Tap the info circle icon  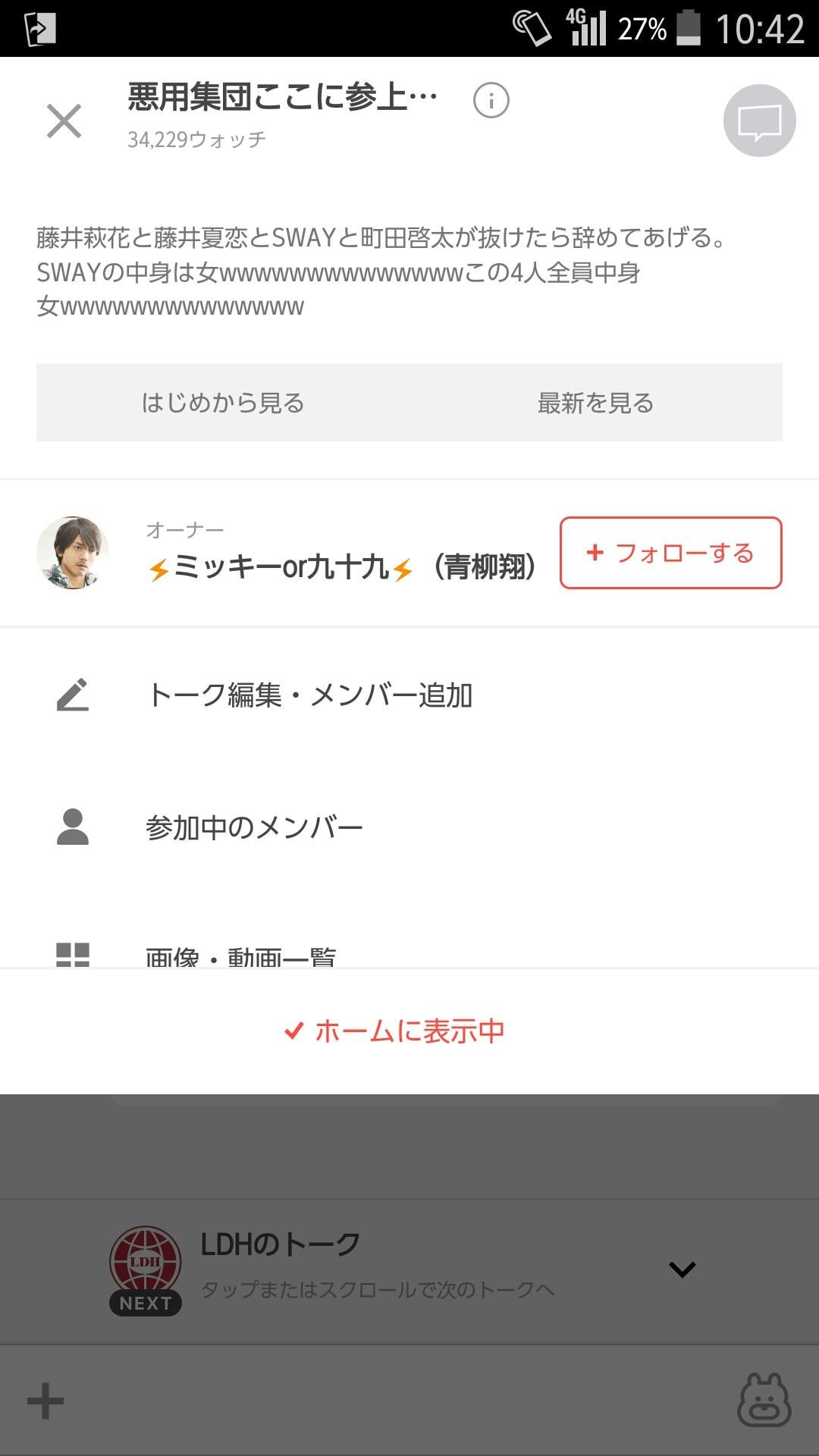(x=491, y=100)
